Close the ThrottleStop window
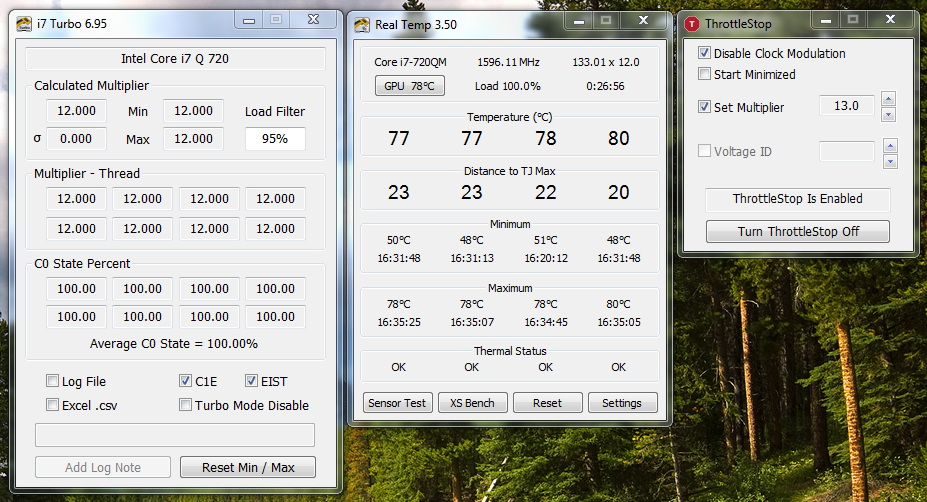Viewport: 927px width, 502px height. point(890,20)
